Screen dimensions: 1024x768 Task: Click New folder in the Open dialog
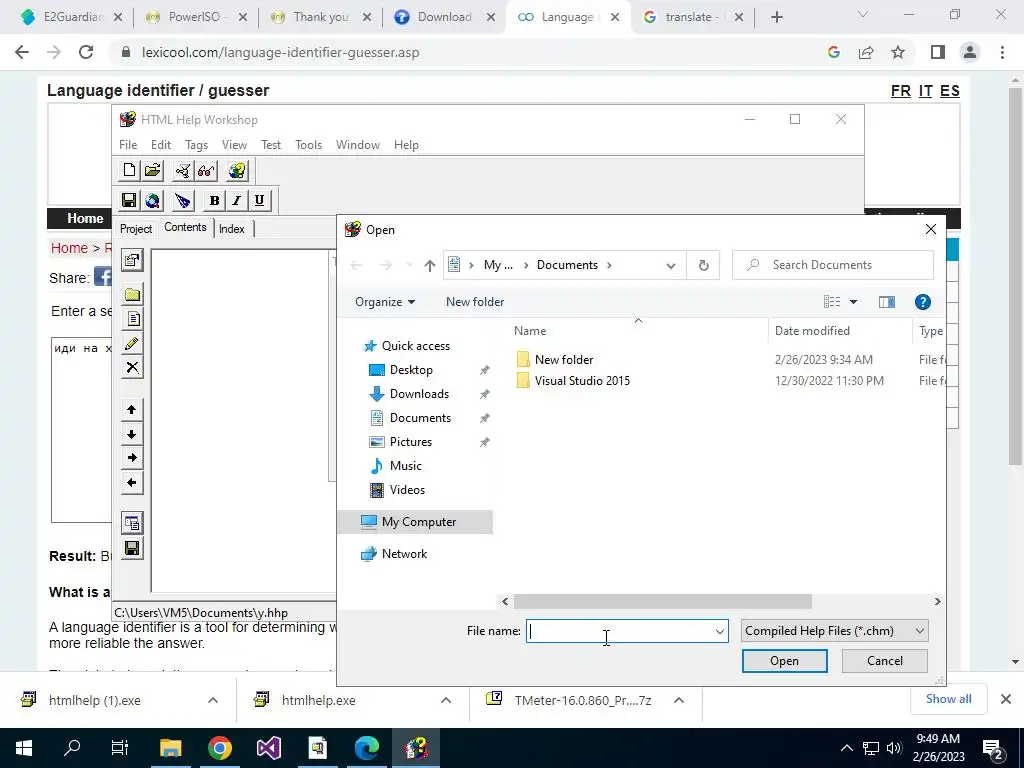(x=475, y=302)
